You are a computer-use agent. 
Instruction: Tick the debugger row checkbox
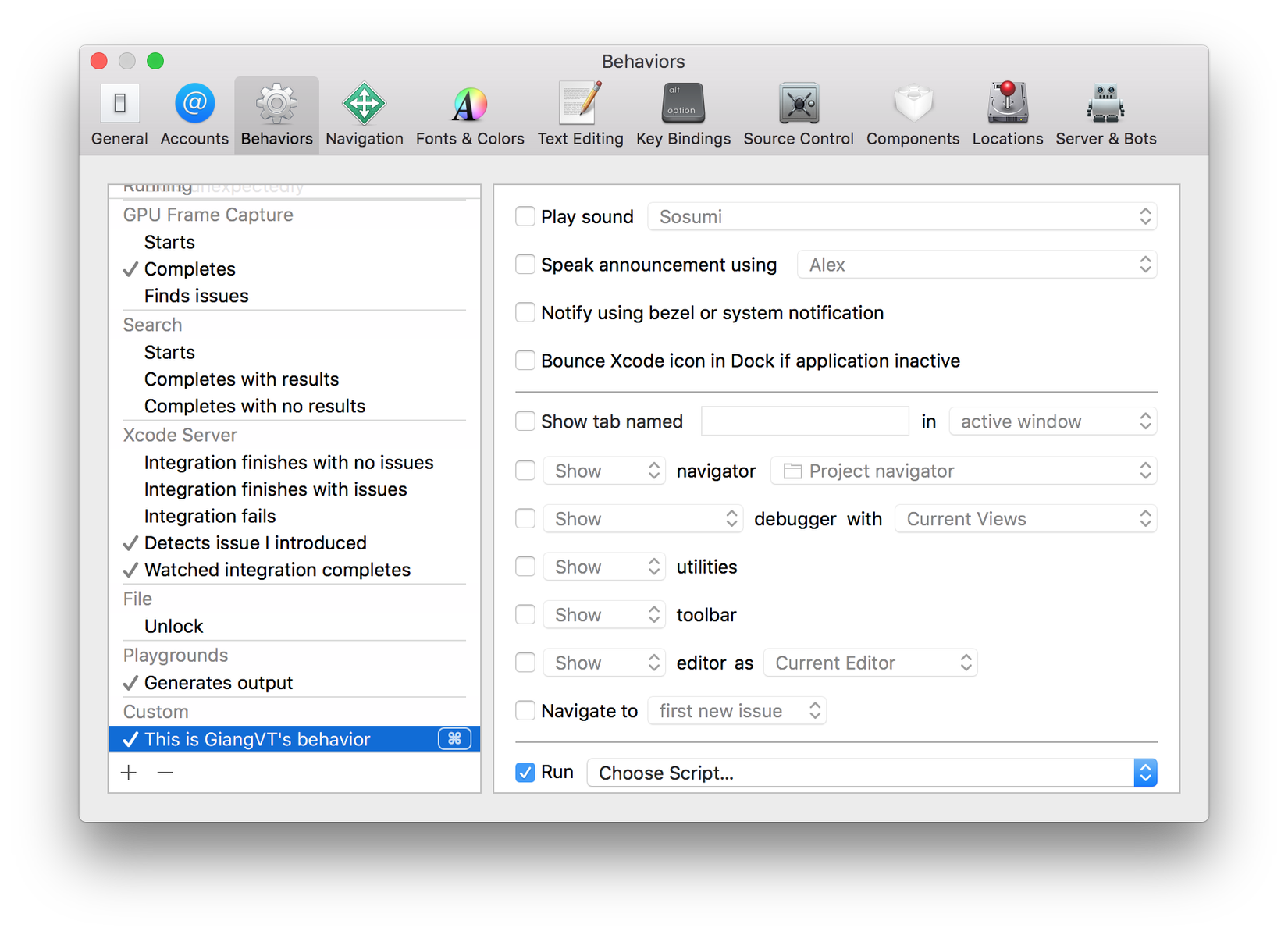click(525, 518)
